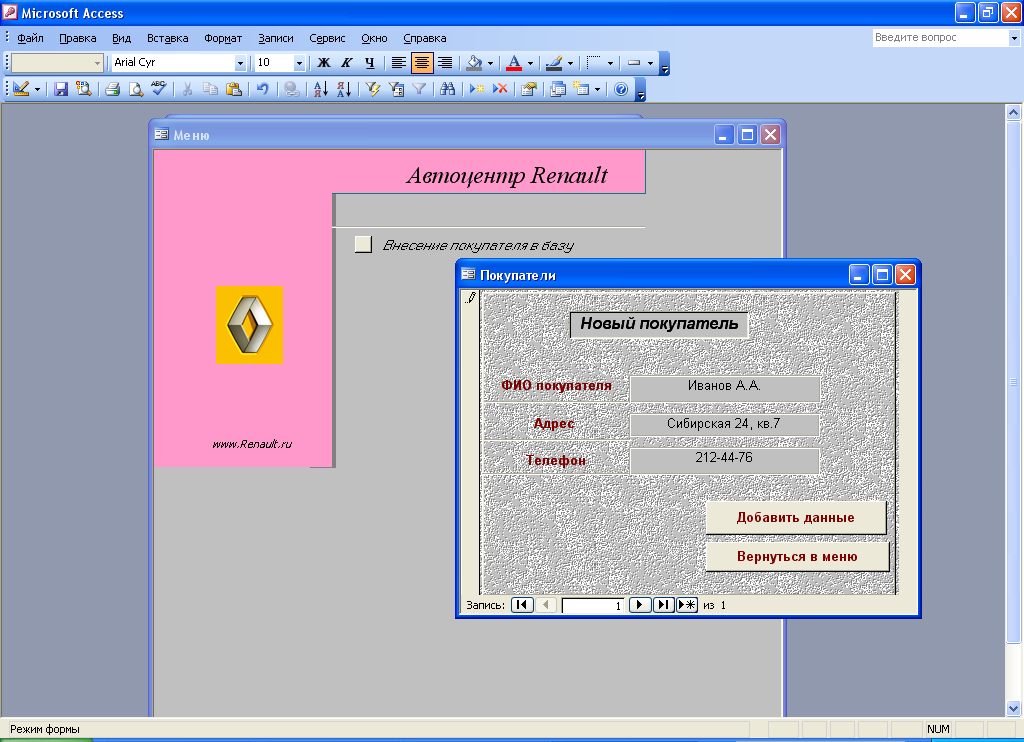Screen dimensions: 1024x742
Task: Save with the floppy disk icon
Action: [61, 89]
